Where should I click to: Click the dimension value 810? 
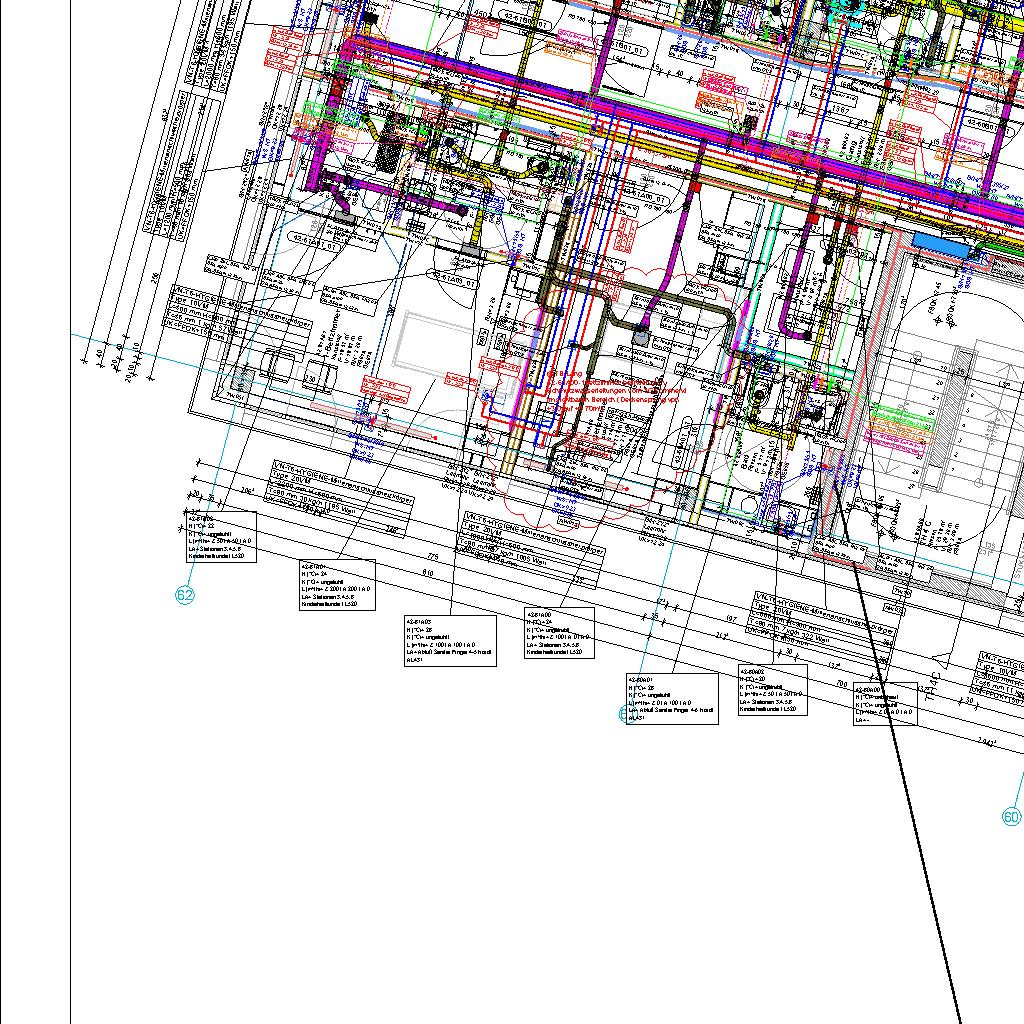coord(428,572)
